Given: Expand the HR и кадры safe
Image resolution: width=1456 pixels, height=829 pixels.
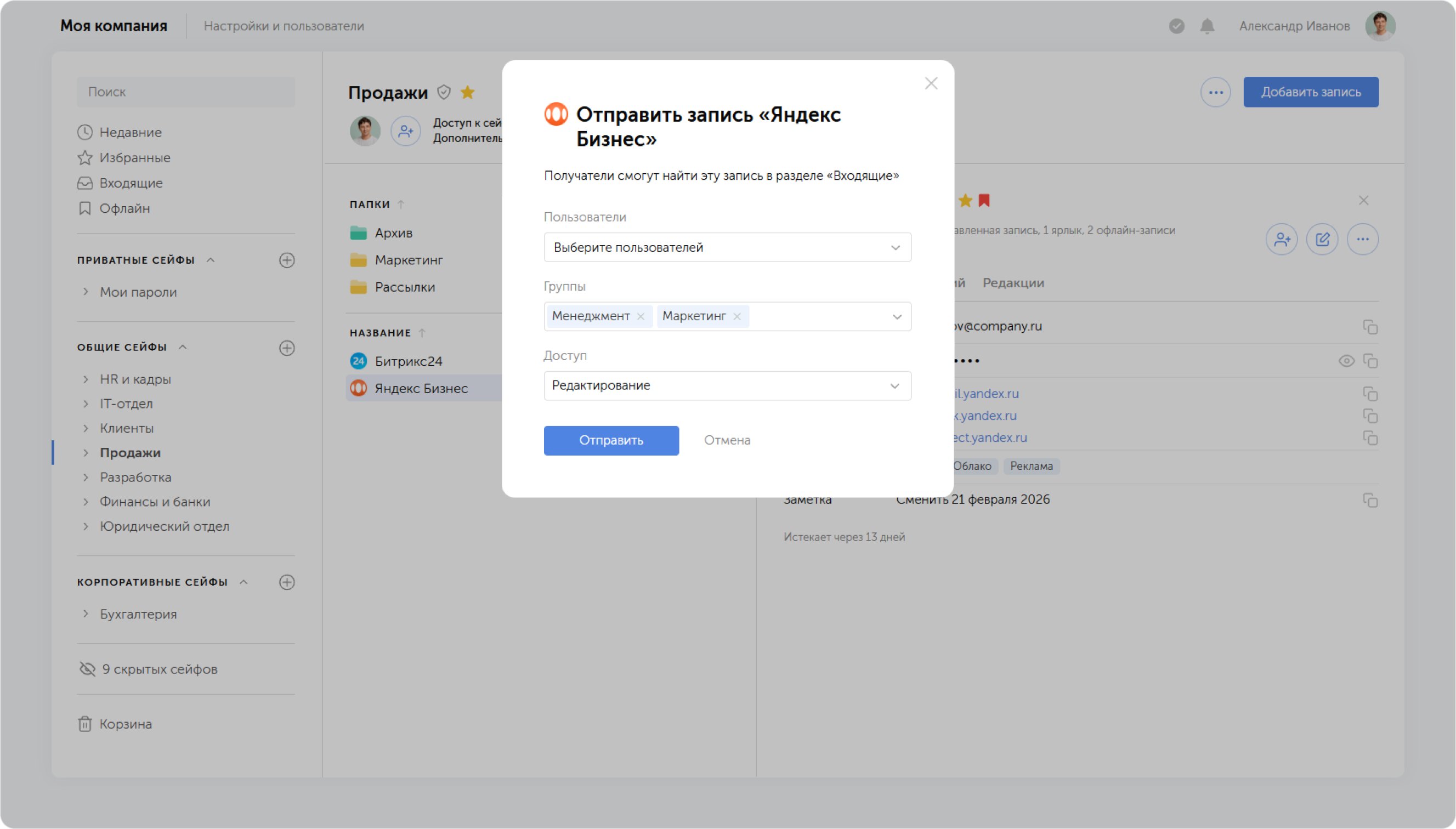Looking at the screenshot, I should pyautogui.click(x=86, y=379).
